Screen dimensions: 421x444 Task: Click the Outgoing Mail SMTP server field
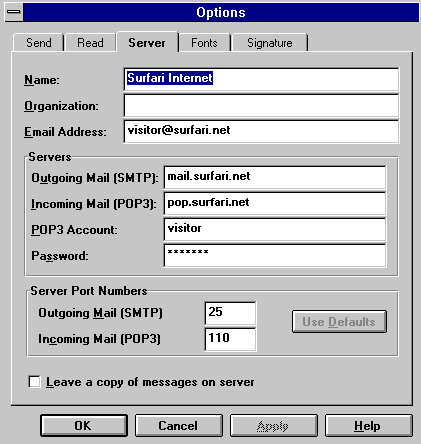coord(275,177)
